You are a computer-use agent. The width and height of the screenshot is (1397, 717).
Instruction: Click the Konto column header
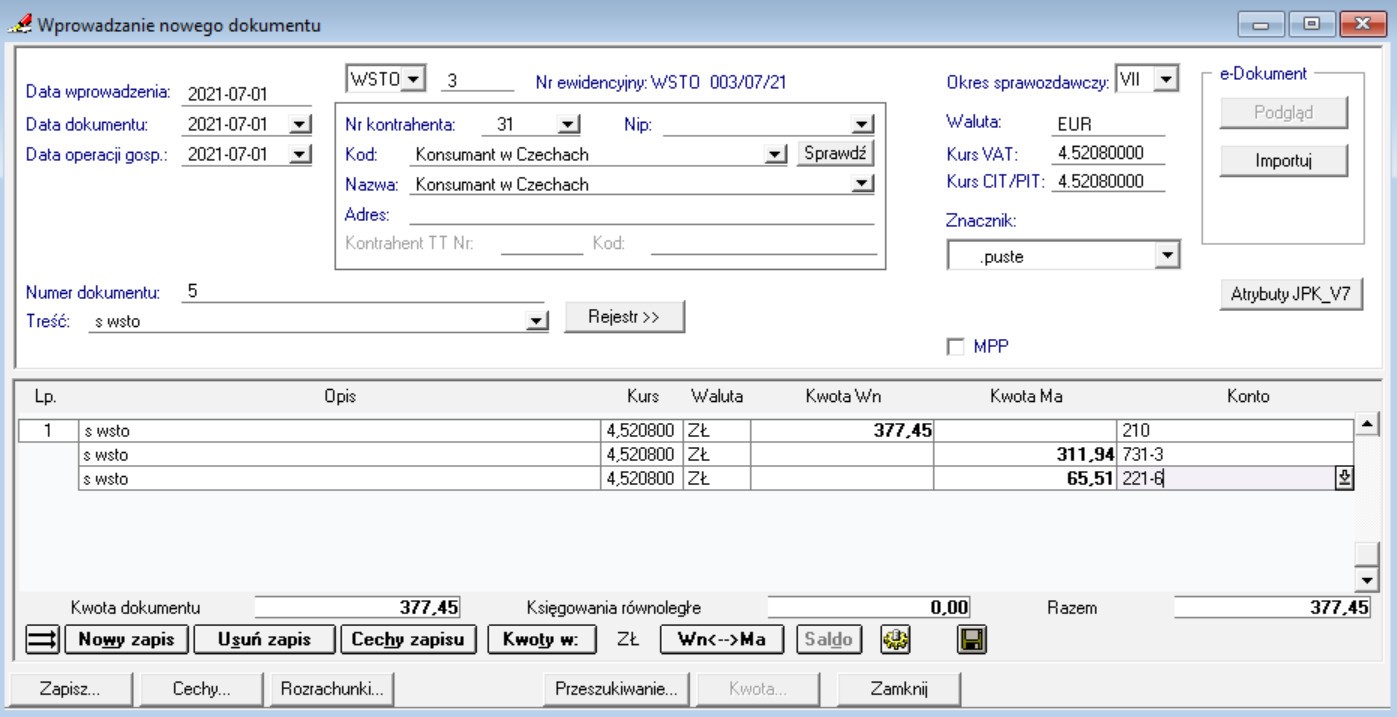point(1247,396)
